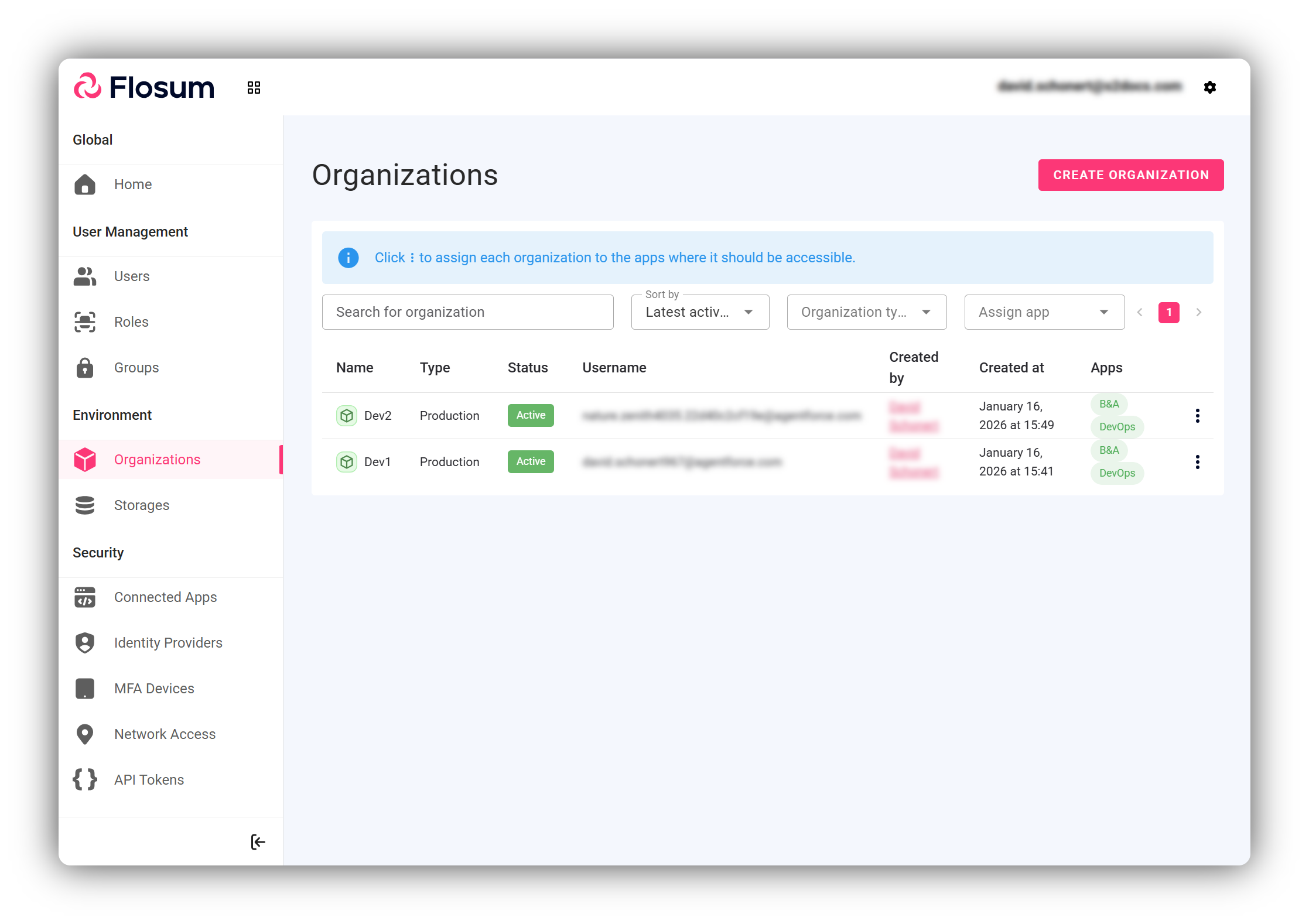Open the three-dot menu for Dev1
This screenshot has height=924, width=1309.
click(x=1197, y=462)
